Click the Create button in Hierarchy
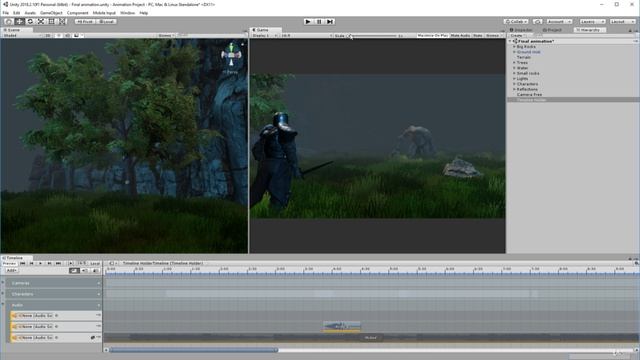Screen dimensions: 640x360 517,36
